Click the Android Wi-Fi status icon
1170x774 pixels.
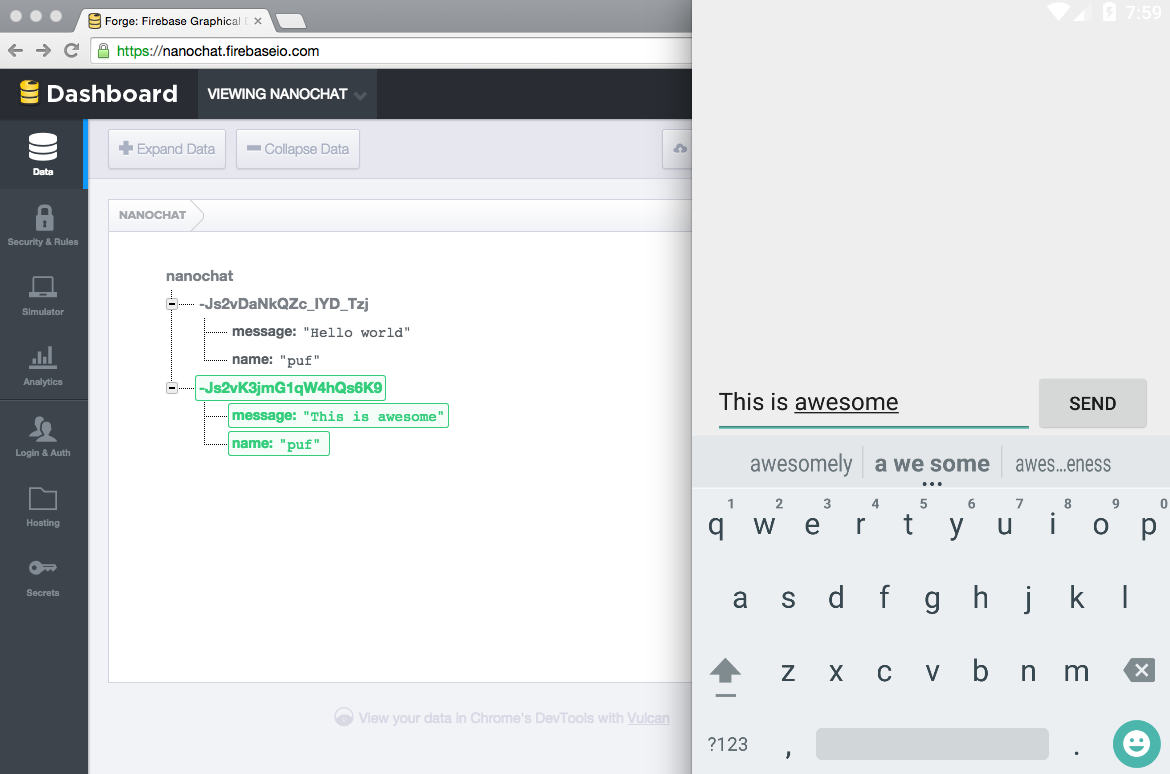click(x=1059, y=12)
